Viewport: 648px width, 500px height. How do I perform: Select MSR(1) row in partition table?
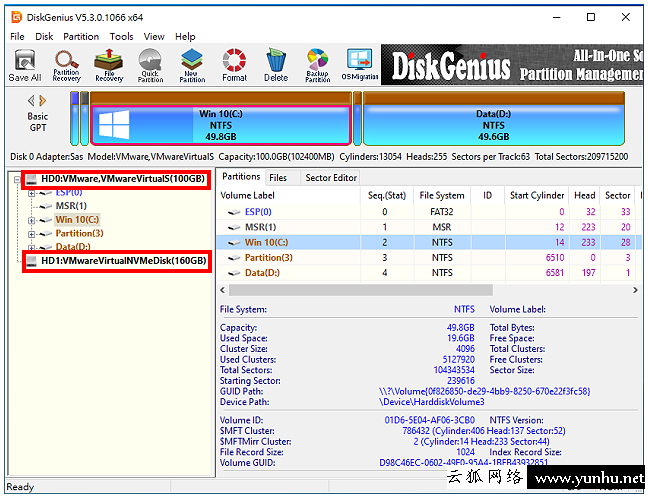[427, 227]
